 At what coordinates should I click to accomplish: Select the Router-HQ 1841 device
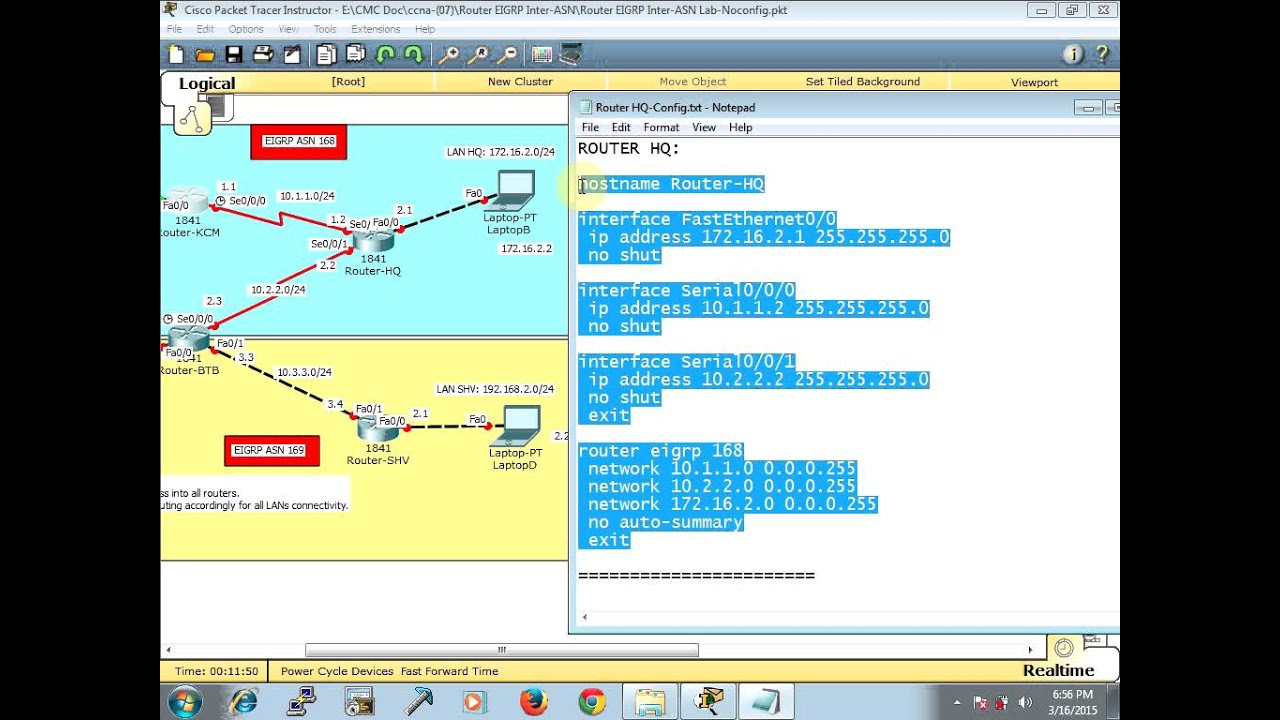(x=374, y=240)
